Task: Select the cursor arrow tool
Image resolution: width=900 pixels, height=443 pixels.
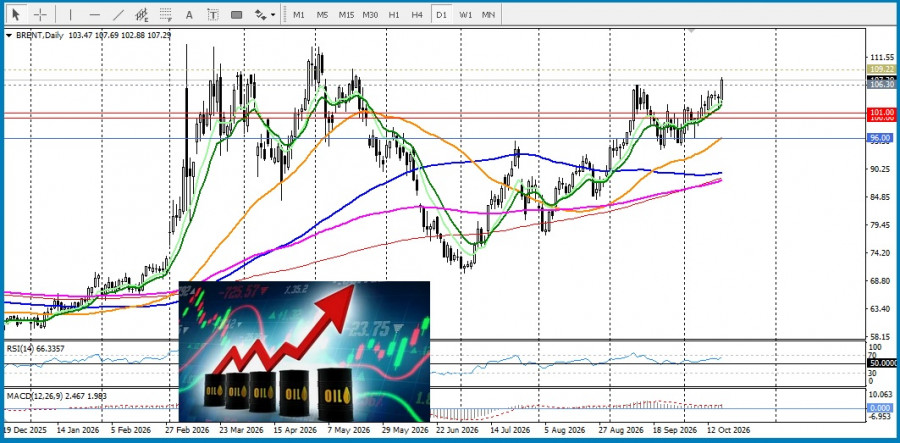Action: pos(16,14)
